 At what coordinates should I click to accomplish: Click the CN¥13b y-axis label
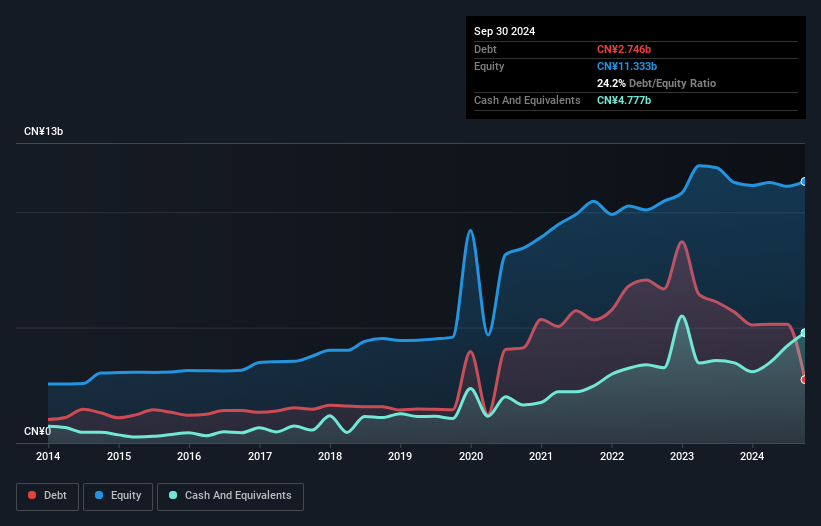(43, 131)
